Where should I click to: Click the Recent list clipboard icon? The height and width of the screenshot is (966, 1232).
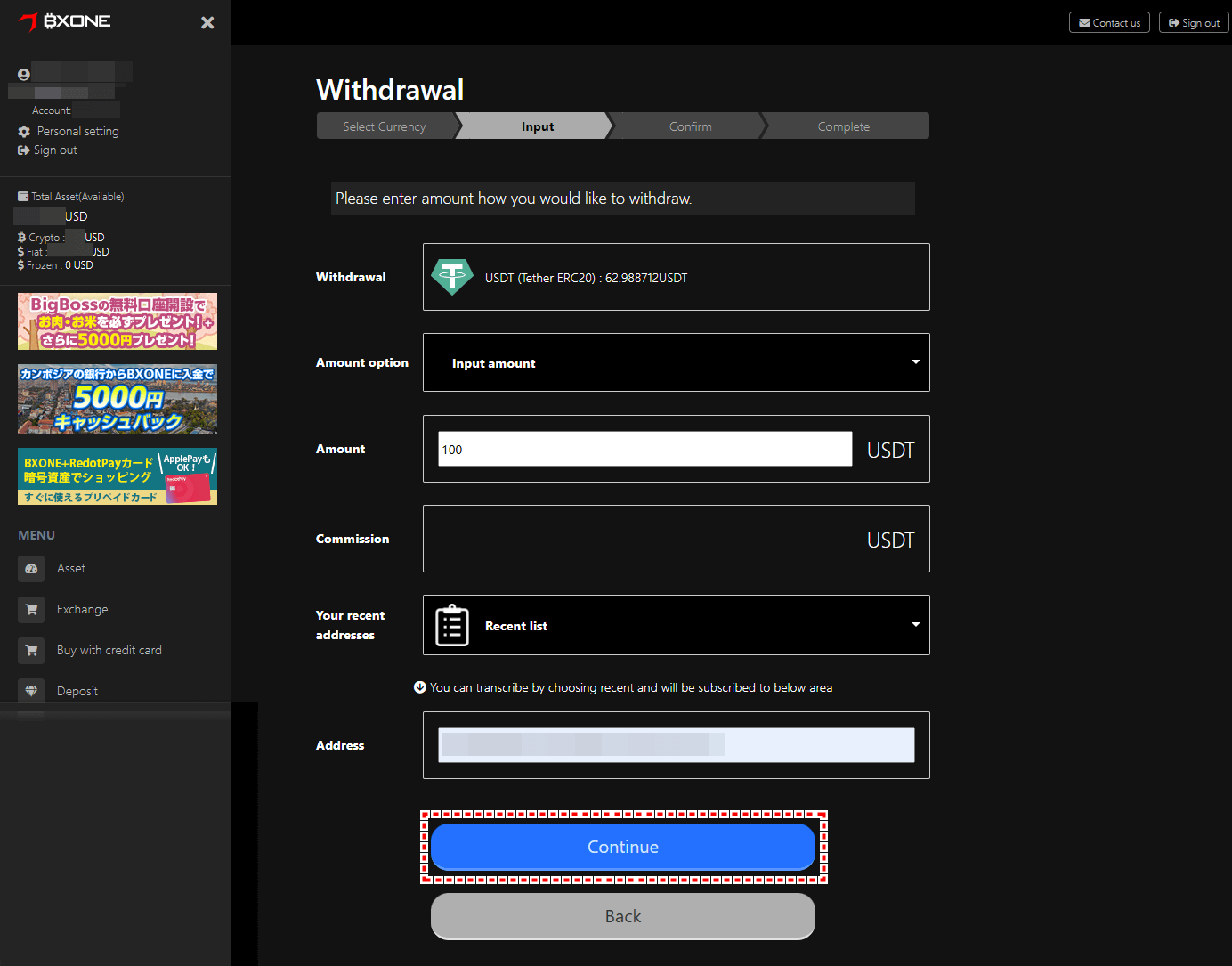coord(452,625)
